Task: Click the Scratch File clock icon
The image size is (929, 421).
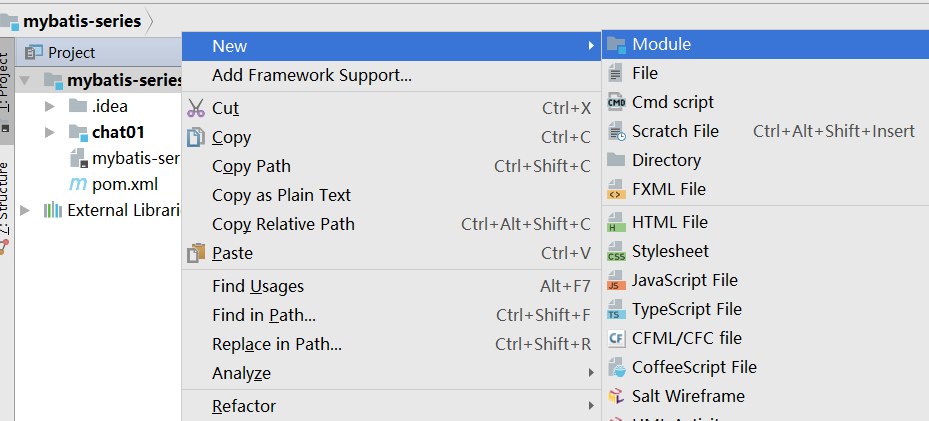Action: pyautogui.click(x=616, y=131)
